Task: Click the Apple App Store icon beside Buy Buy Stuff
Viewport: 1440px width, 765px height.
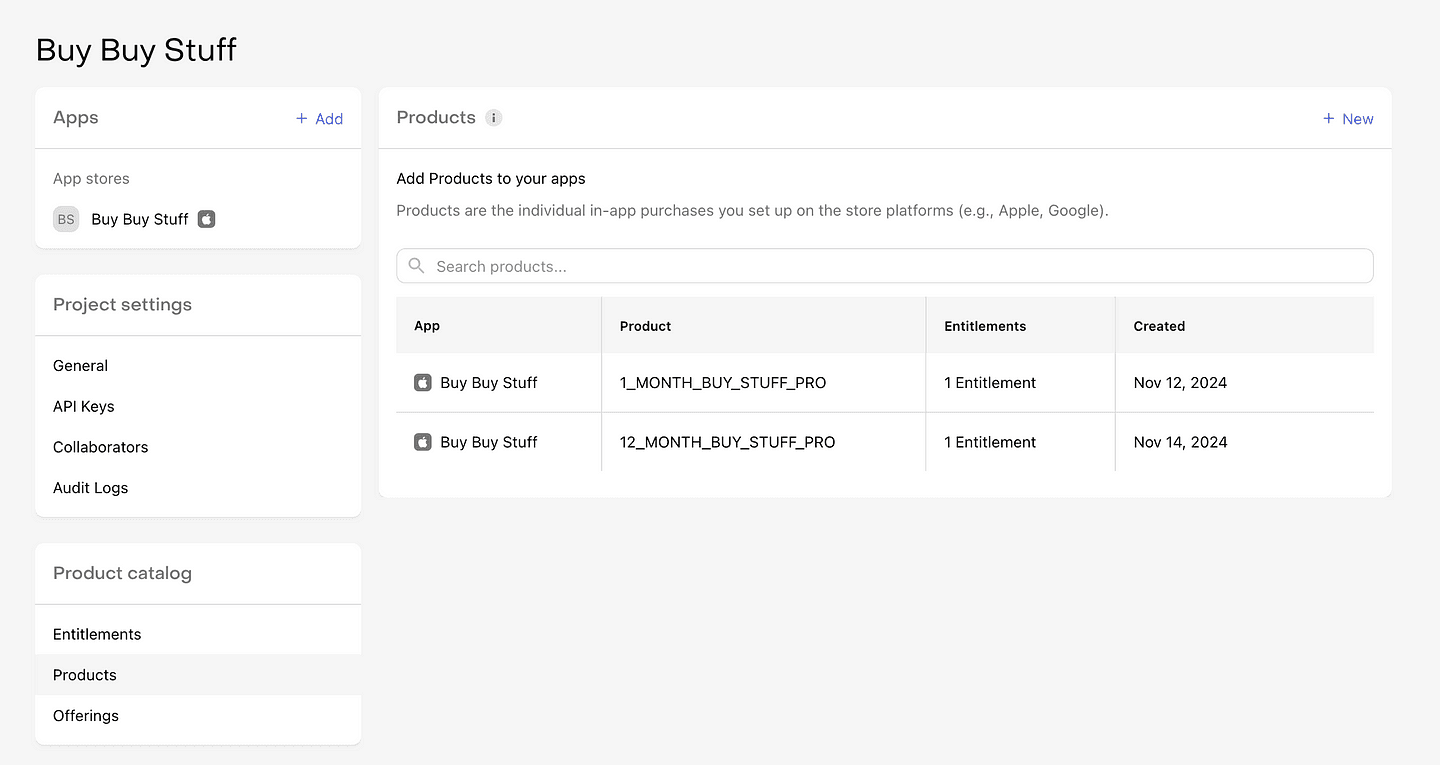Action: [x=206, y=219]
